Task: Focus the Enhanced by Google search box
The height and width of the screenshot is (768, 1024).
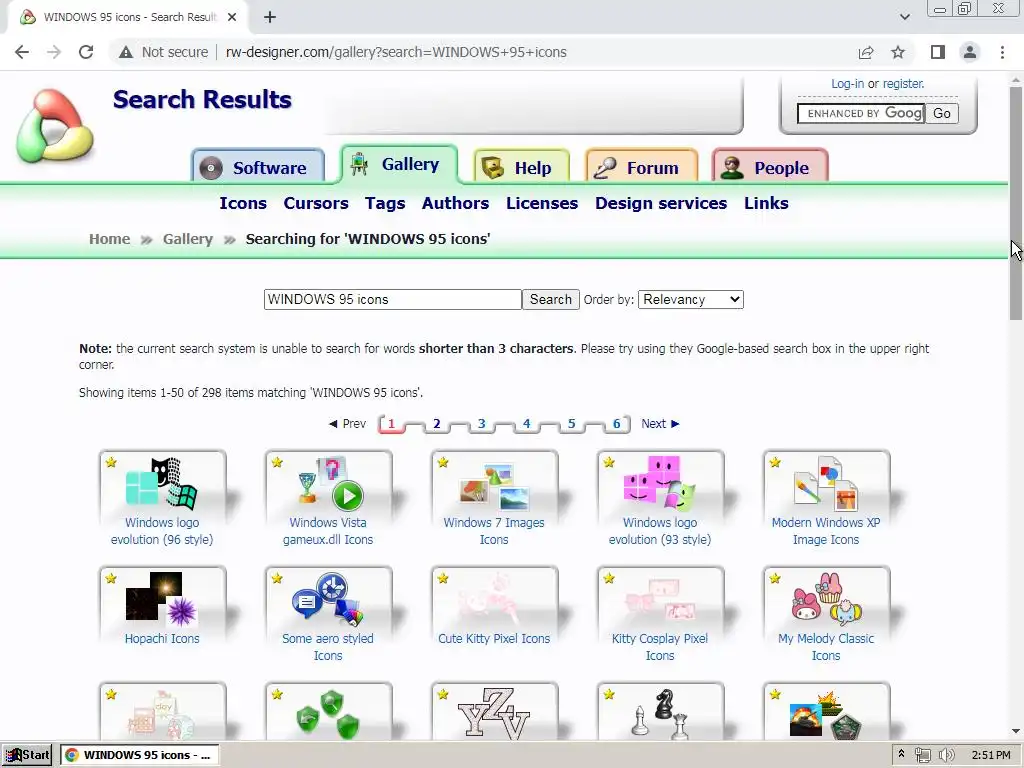Action: coord(861,114)
